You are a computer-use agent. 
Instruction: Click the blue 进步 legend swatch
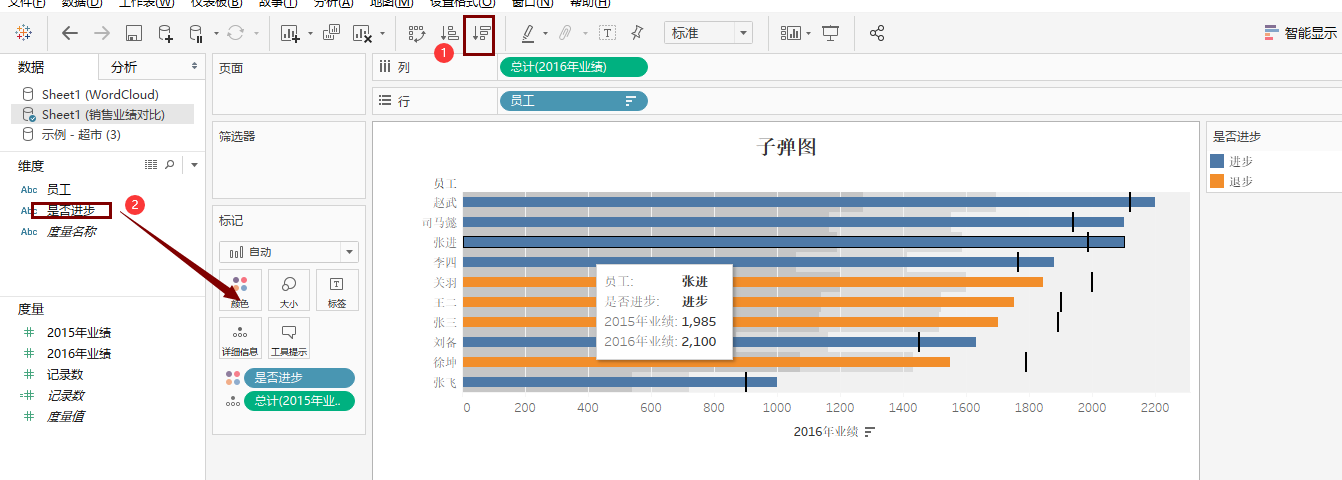[x=1217, y=161]
